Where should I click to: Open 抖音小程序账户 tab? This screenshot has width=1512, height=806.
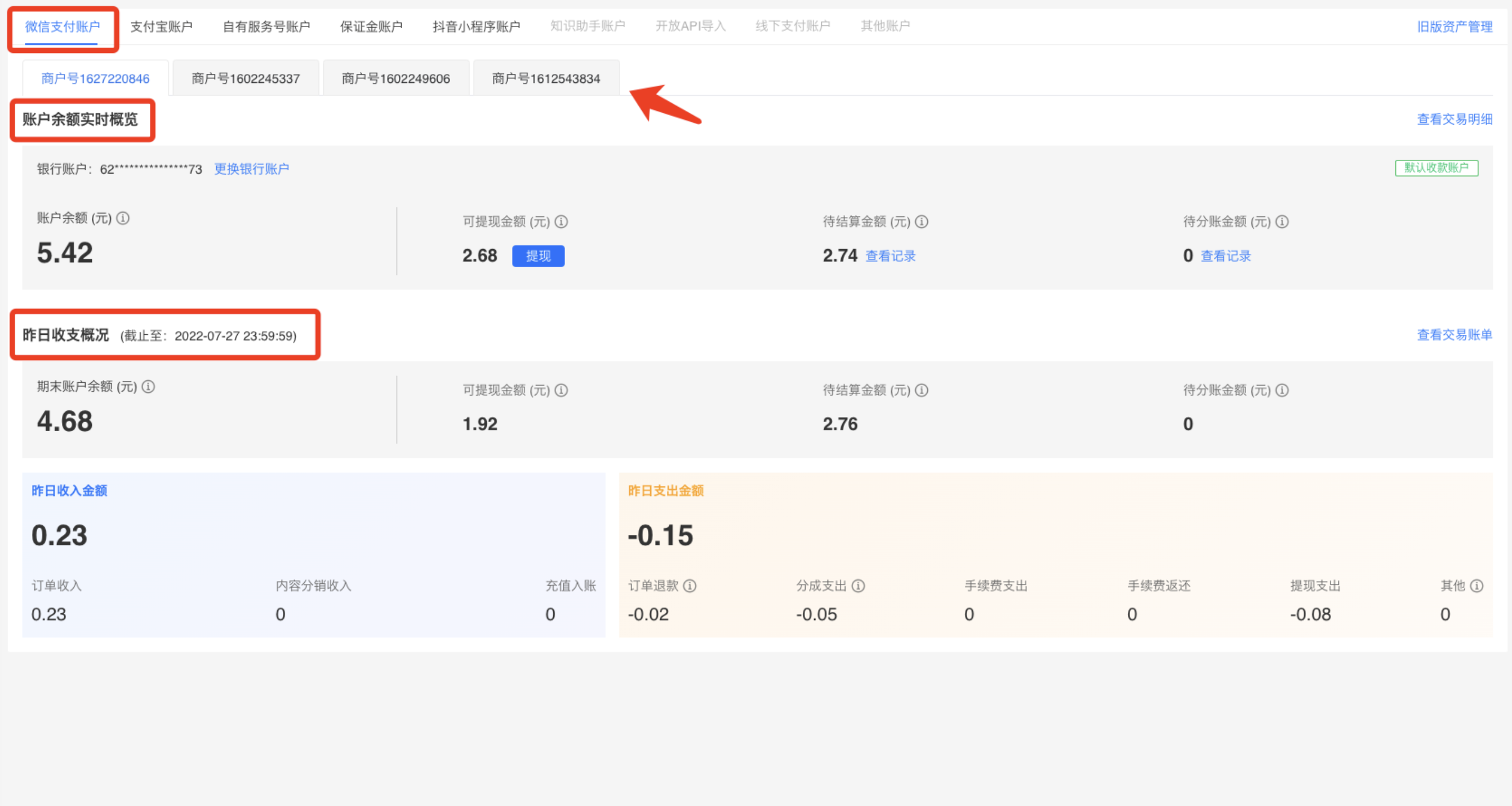(x=477, y=27)
